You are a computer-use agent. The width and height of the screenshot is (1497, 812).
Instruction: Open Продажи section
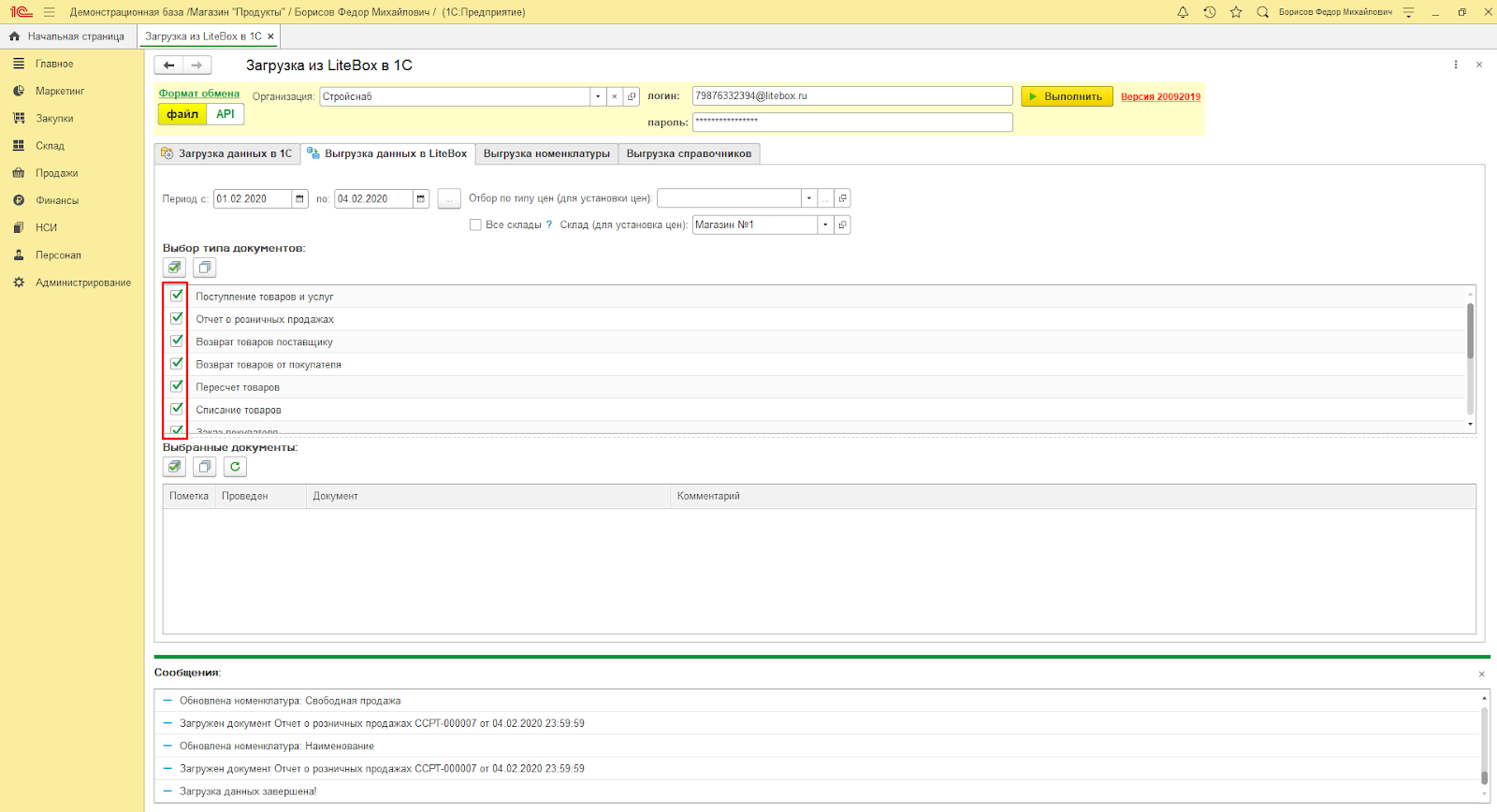tap(56, 173)
